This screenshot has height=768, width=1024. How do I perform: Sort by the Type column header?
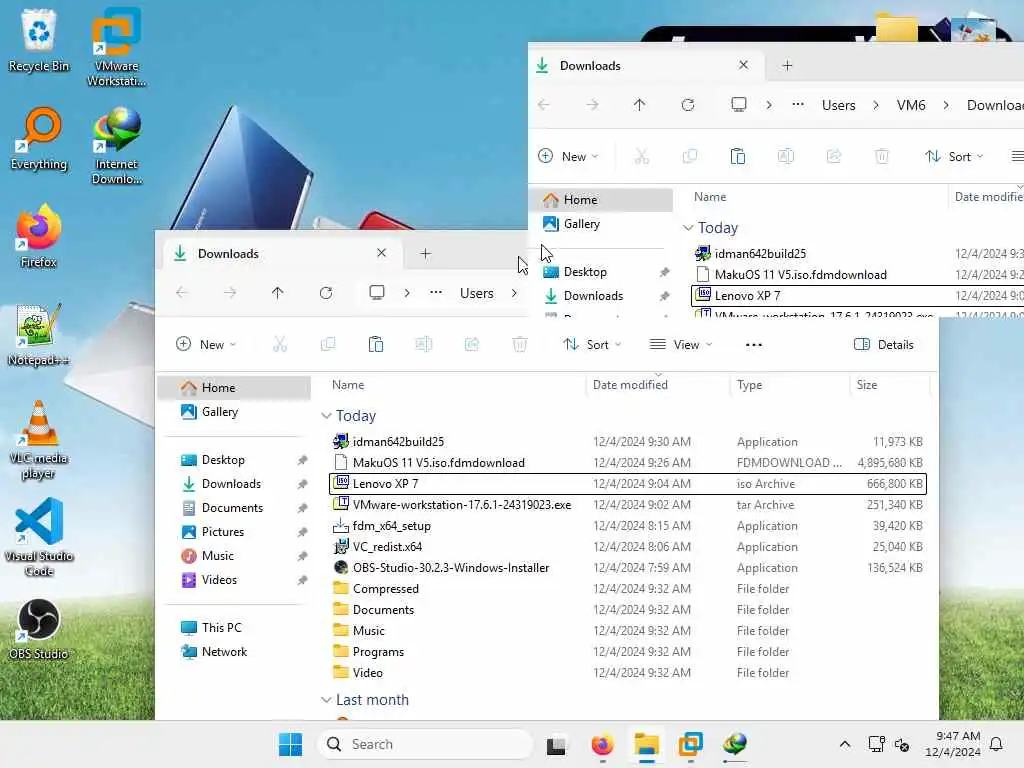(x=749, y=385)
